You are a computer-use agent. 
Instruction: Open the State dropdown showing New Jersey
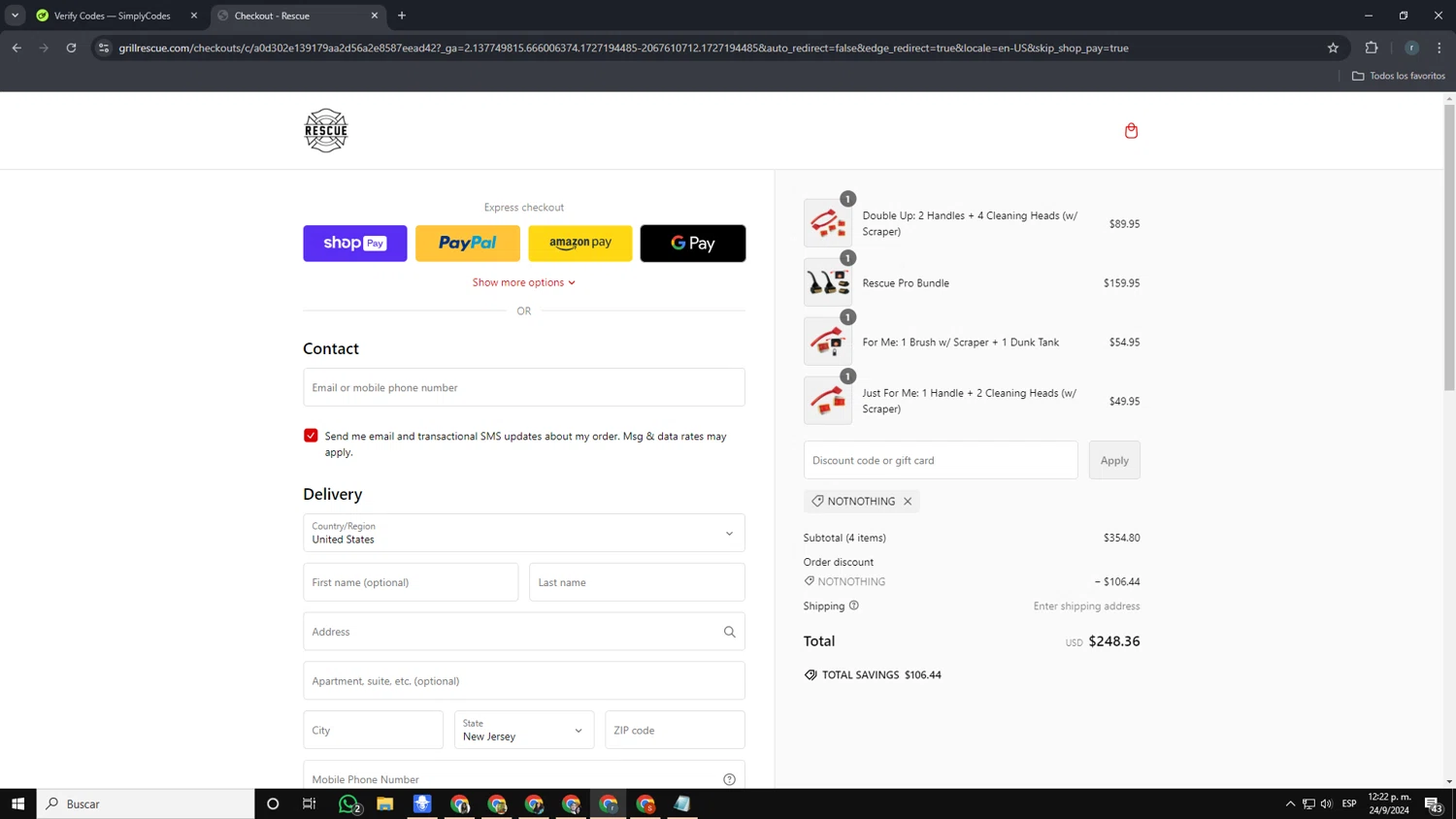524,730
